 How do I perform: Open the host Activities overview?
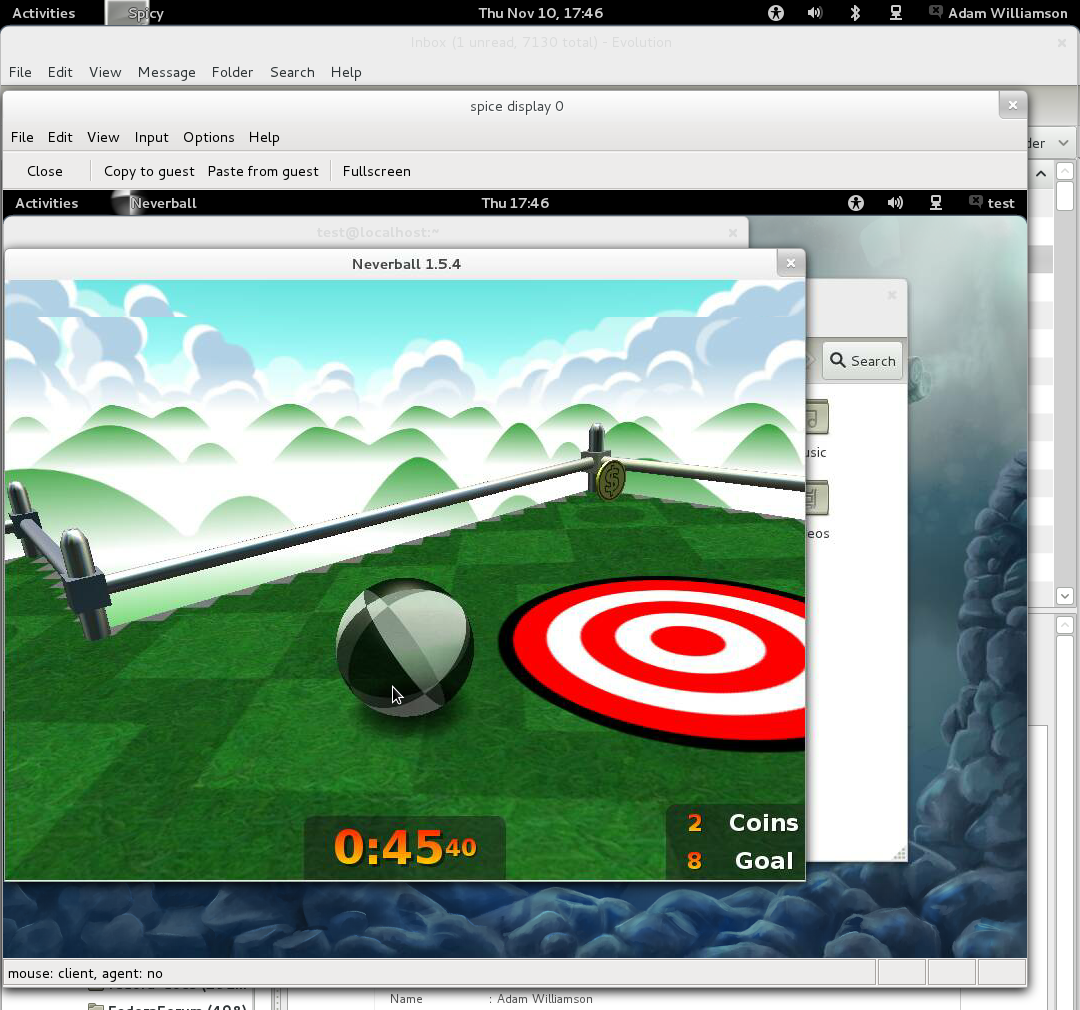(x=43, y=13)
